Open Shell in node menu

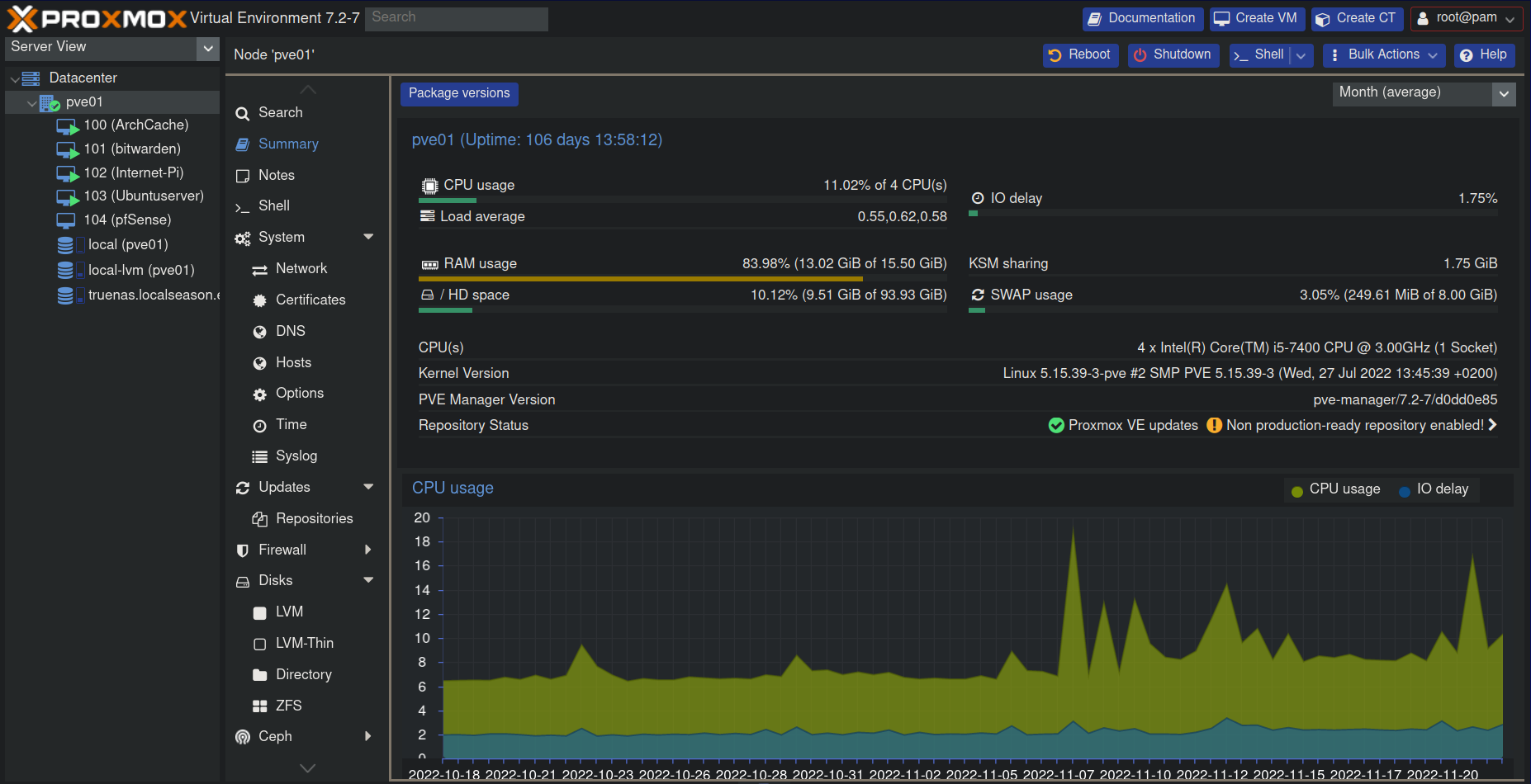tap(274, 206)
